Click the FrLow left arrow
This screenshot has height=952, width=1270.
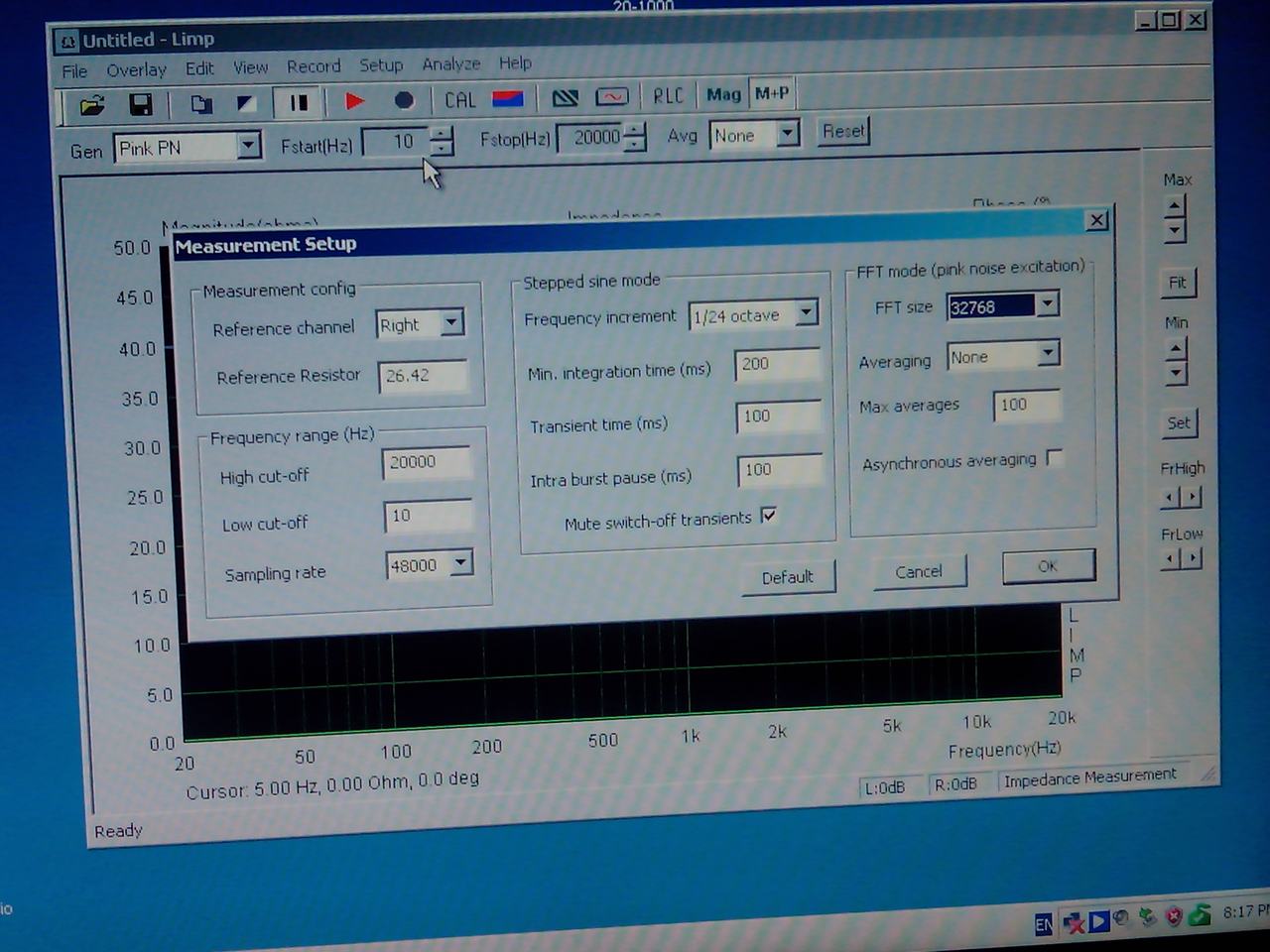coord(1170,559)
